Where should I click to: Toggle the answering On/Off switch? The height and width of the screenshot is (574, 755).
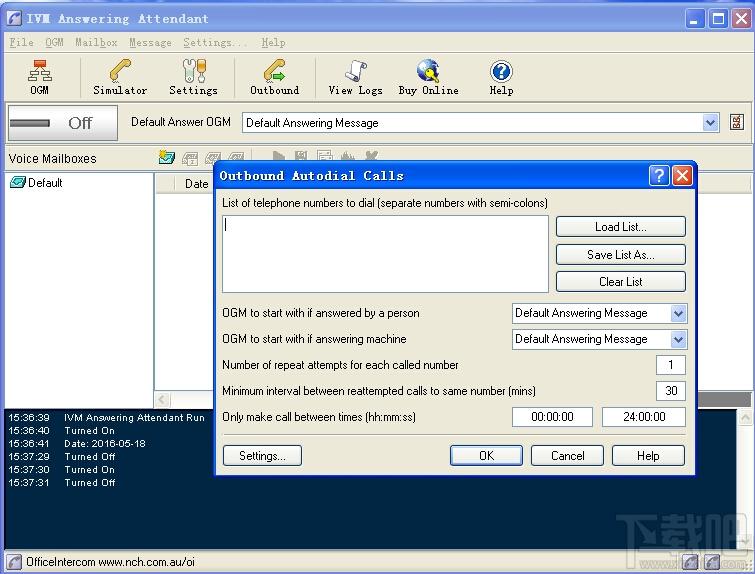pos(63,123)
